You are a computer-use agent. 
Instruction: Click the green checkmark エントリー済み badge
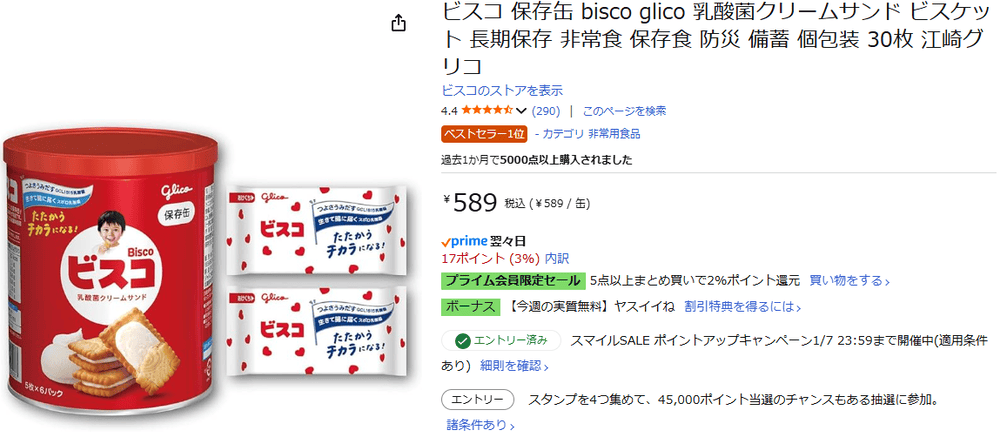tap(500, 340)
